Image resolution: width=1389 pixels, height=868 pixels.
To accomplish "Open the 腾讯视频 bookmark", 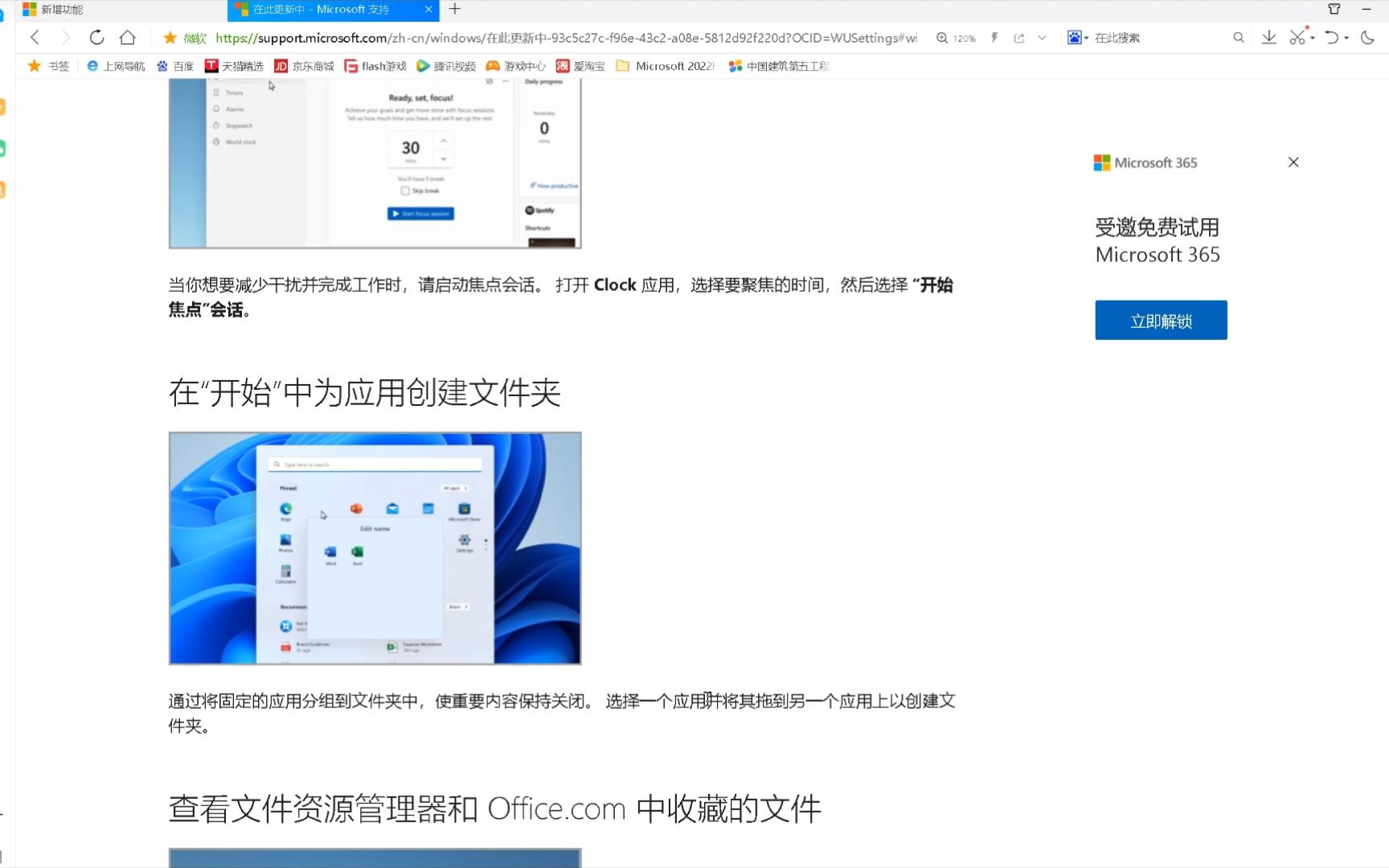I will pos(446,66).
